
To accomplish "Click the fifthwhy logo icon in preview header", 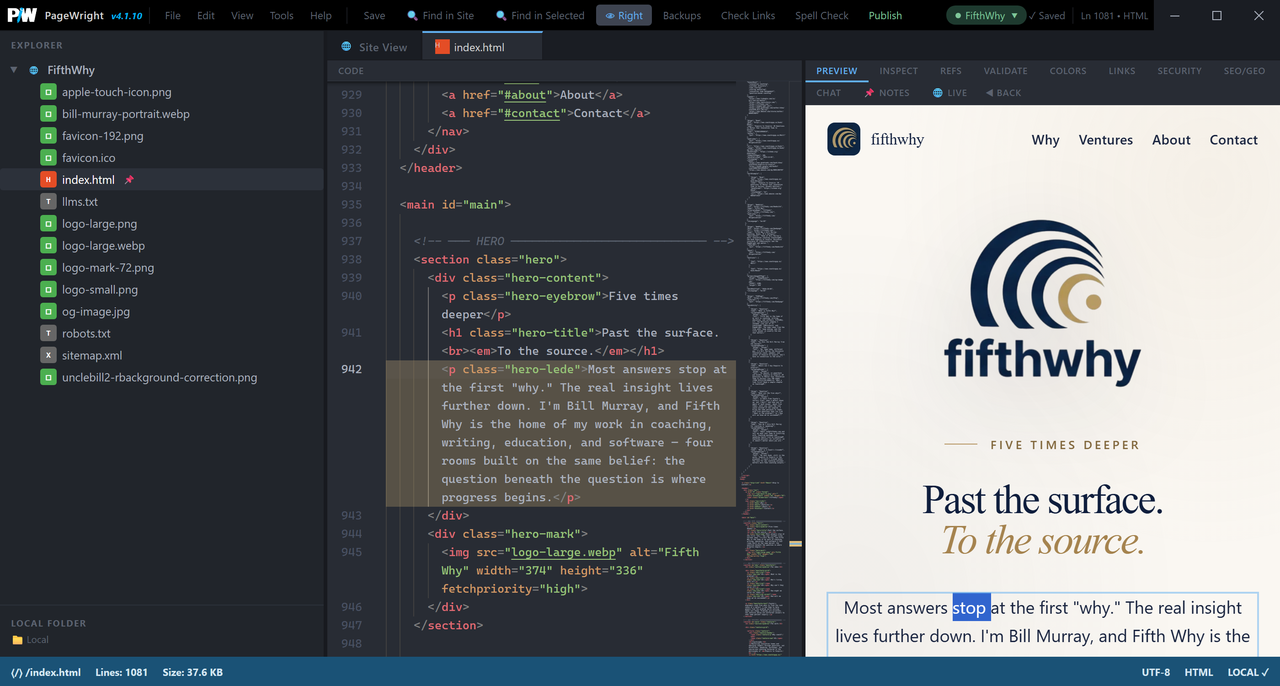I will (x=844, y=139).
